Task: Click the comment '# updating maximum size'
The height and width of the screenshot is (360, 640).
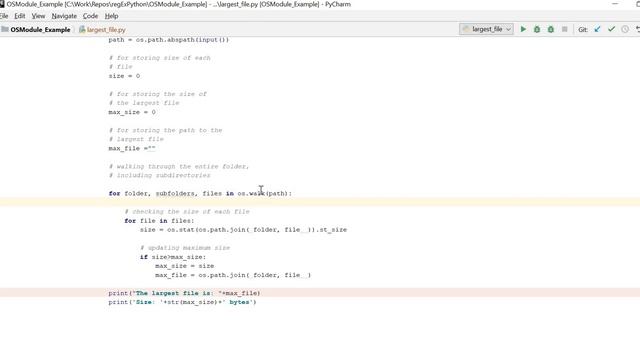Action: pyautogui.click(x=185, y=248)
